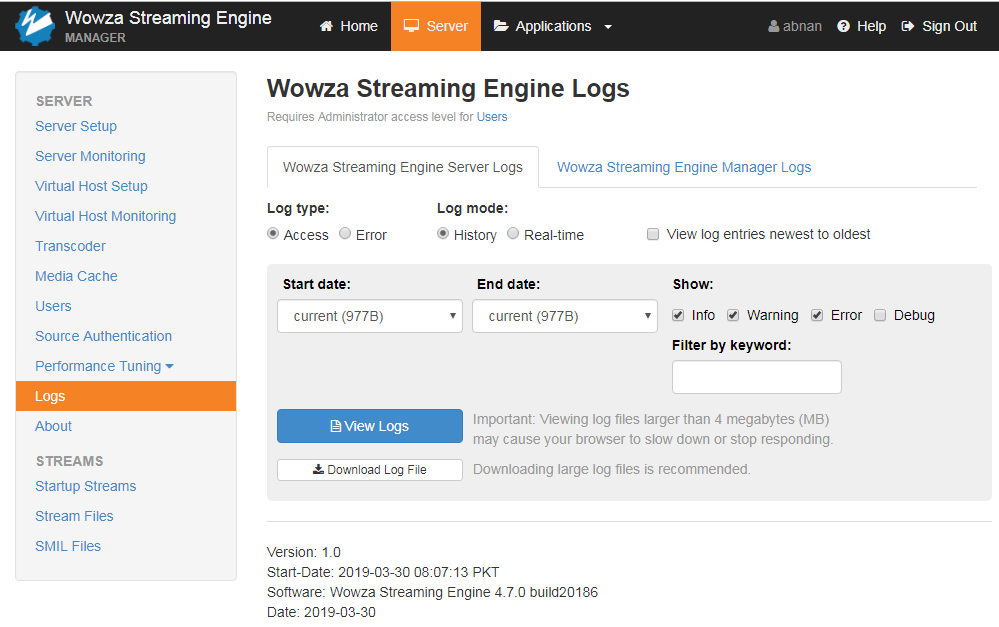Click the user profile icon beside abnan
Screen dimensions: 999x627
pyautogui.click(x=773, y=26)
